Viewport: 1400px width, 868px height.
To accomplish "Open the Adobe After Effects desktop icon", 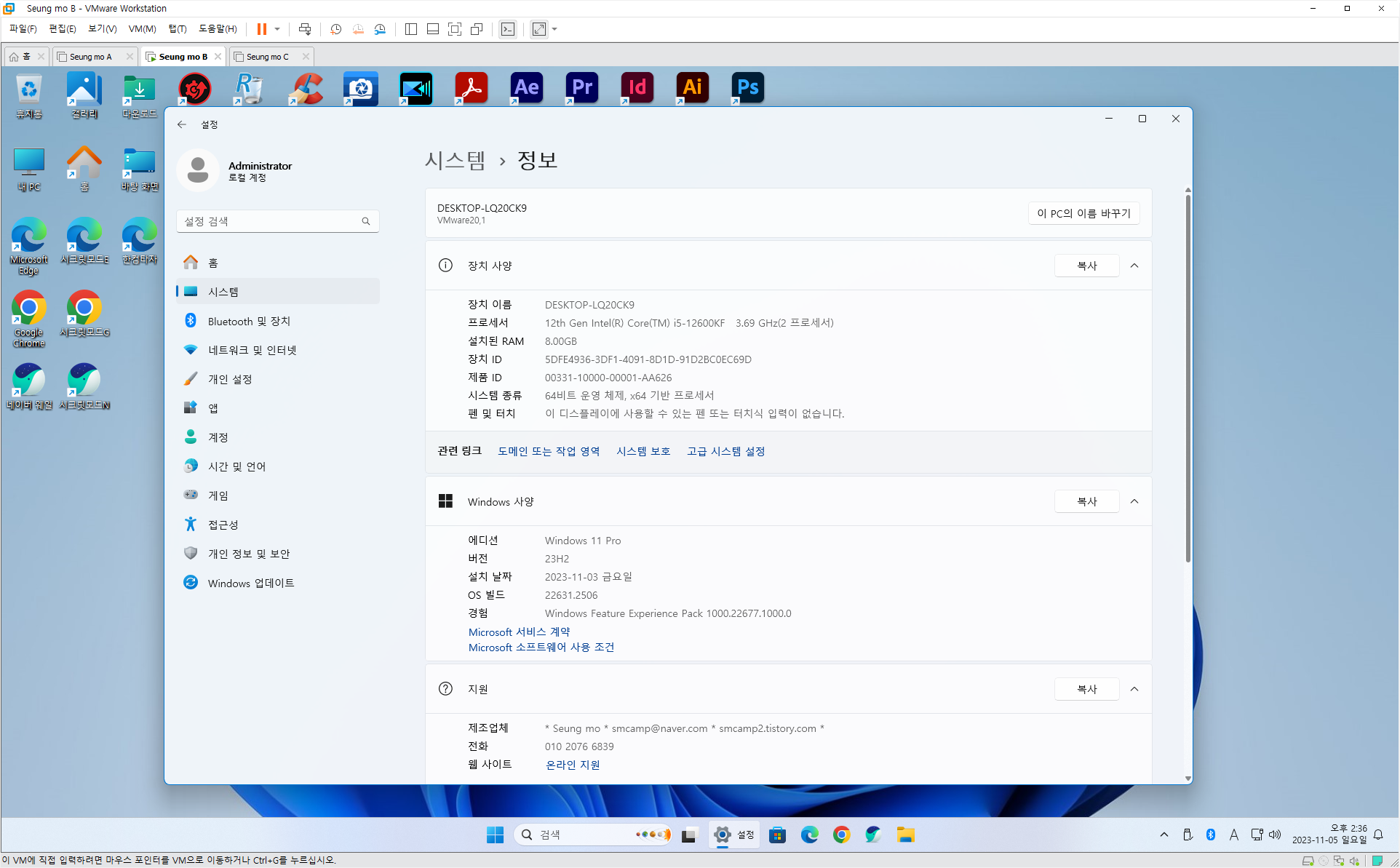I will click(x=527, y=88).
